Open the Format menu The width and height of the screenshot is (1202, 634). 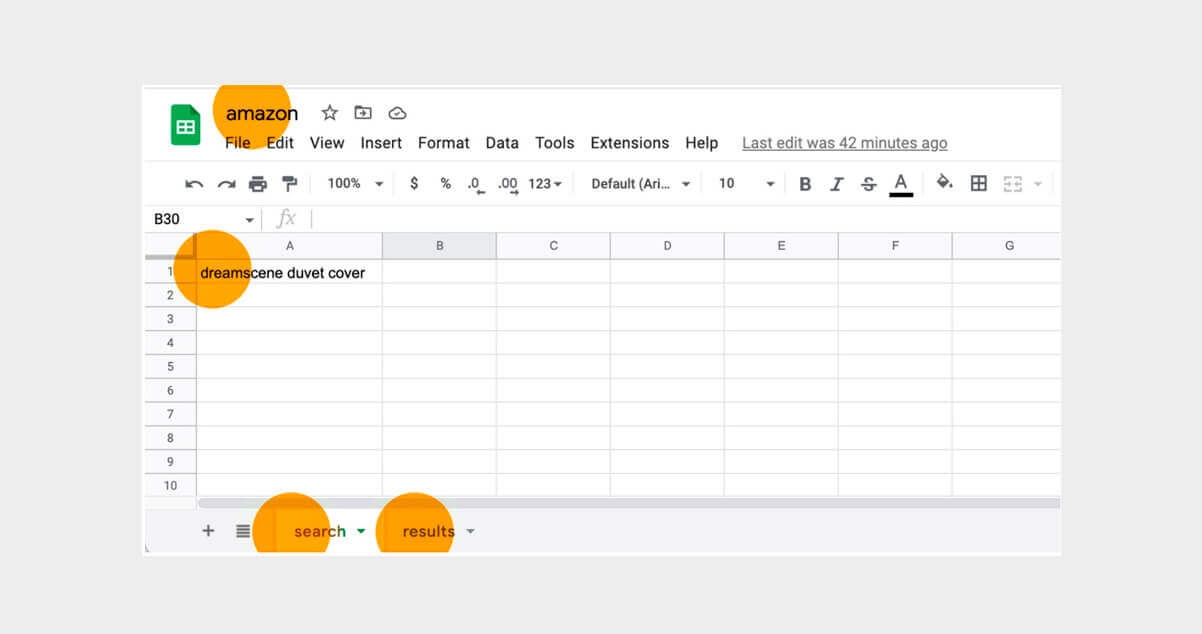(x=444, y=143)
